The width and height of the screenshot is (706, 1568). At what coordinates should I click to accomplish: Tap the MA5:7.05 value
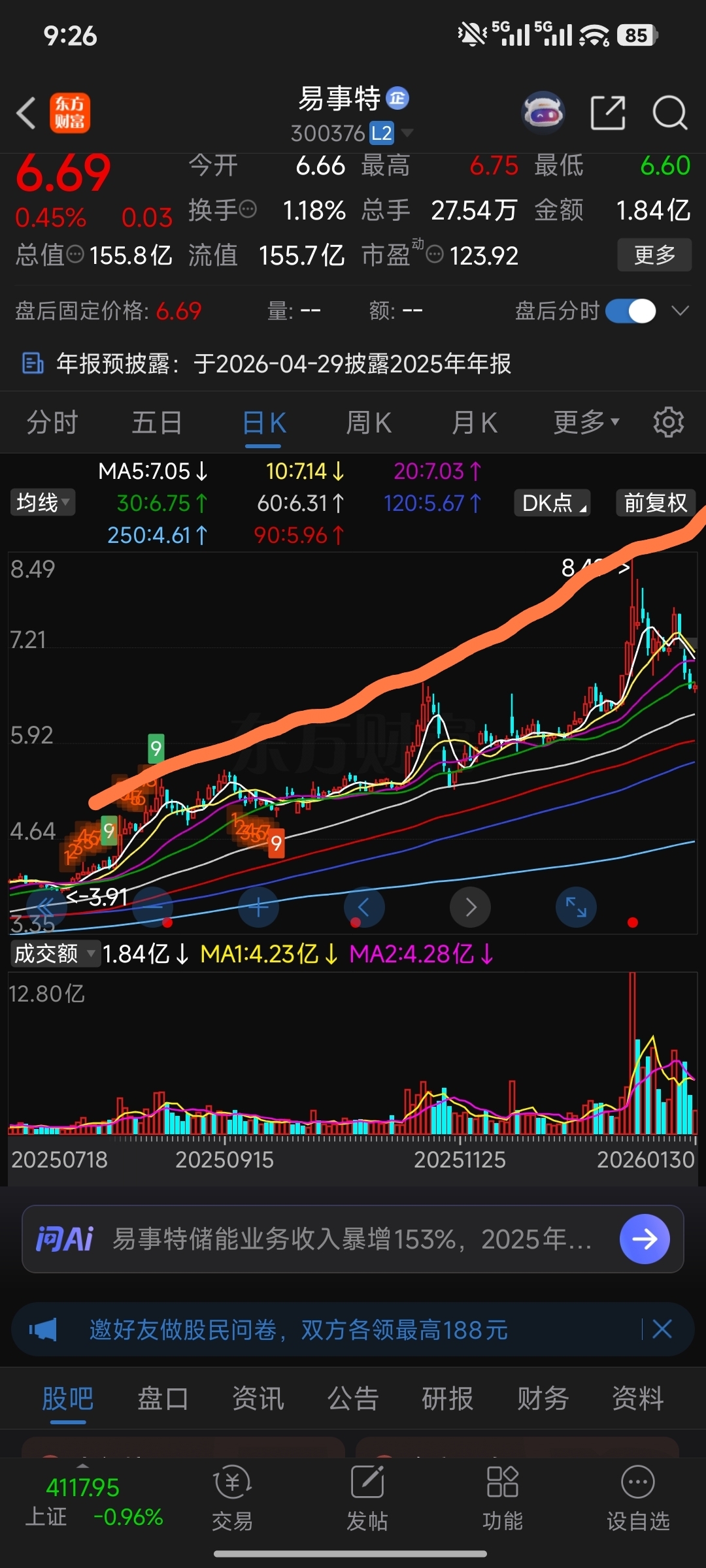153,471
